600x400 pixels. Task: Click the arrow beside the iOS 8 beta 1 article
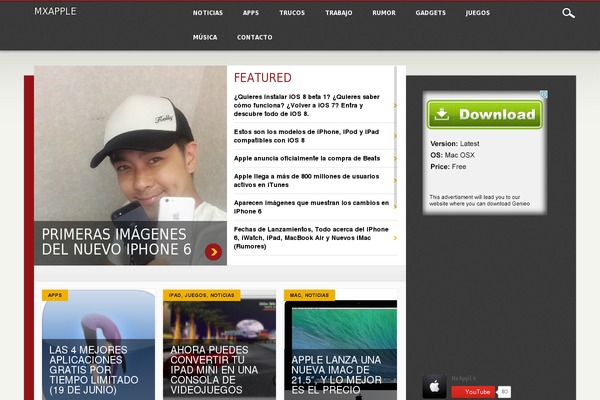tap(395, 105)
